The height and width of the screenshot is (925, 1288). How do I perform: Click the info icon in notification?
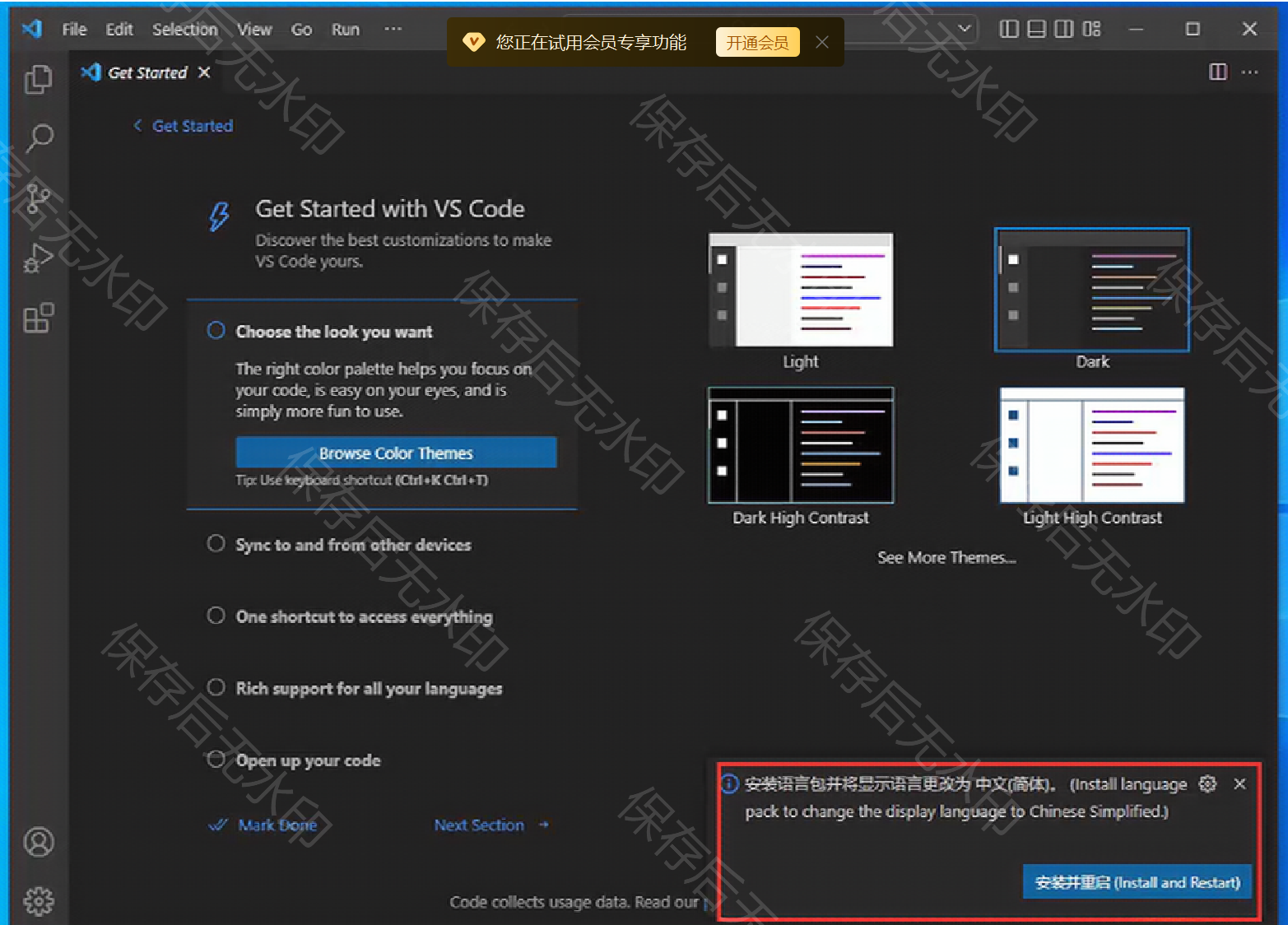(730, 783)
